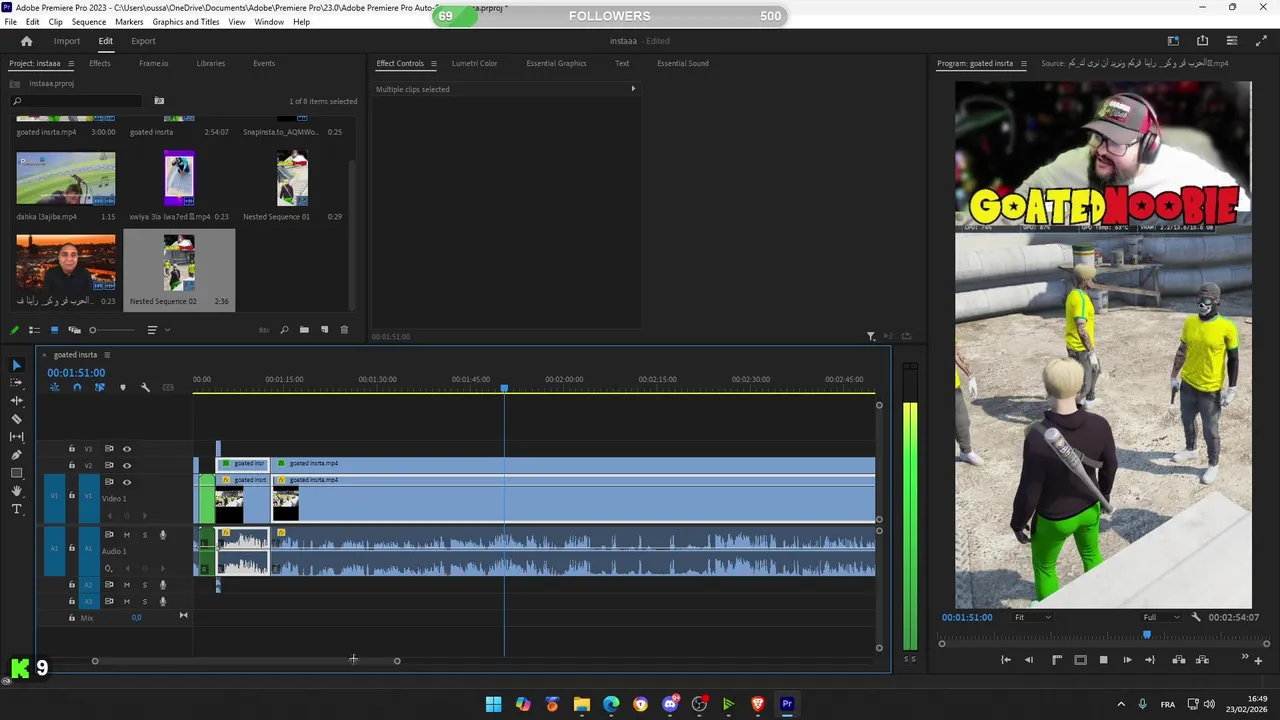Click the New Bin folder icon
This screenshot has width=1280, height=720.
pyautogui.click(x=304, y=330)
